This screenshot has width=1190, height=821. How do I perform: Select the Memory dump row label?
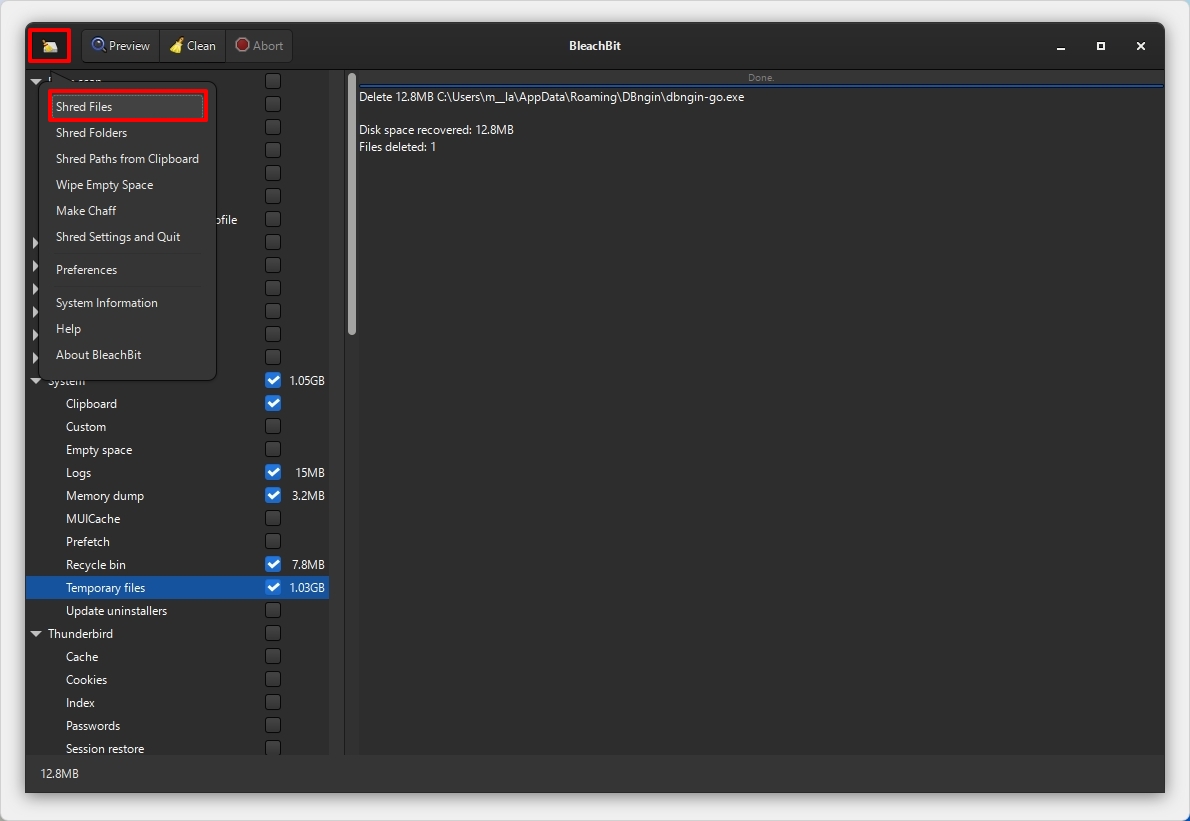point(105,495)
